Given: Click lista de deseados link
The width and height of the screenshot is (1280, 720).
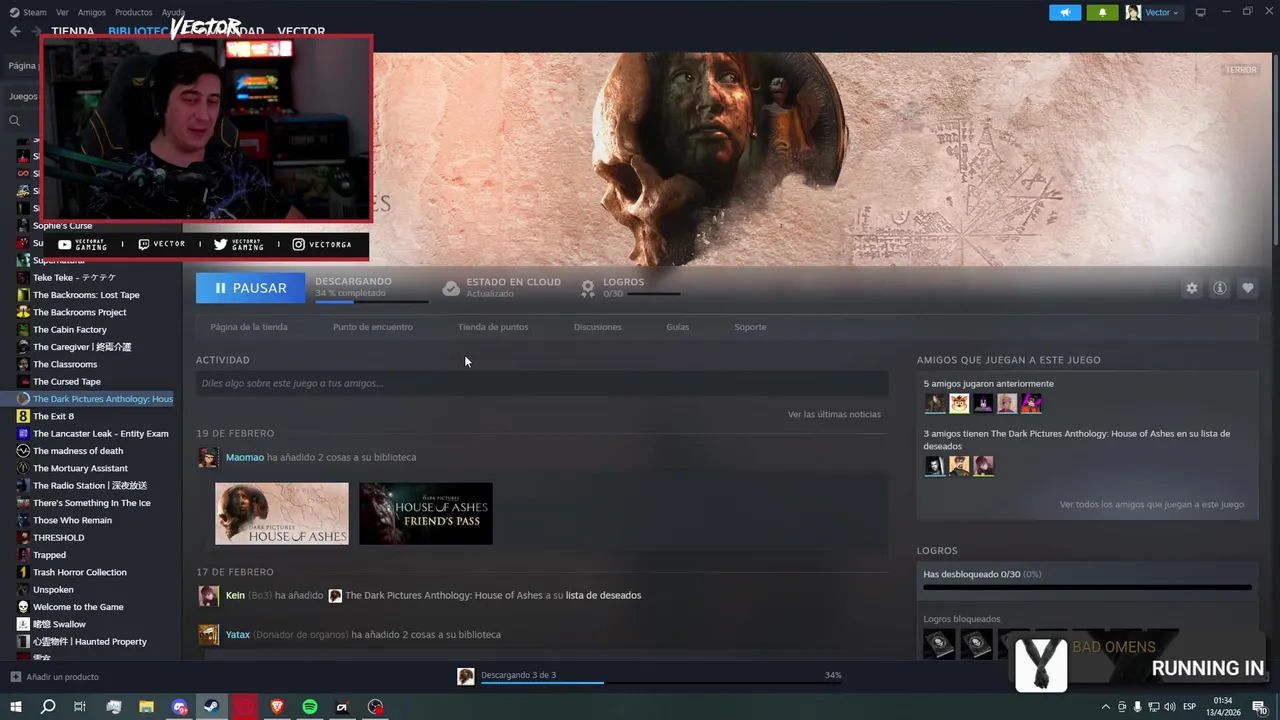Looking at the screenshot, I should pos(603,595).
